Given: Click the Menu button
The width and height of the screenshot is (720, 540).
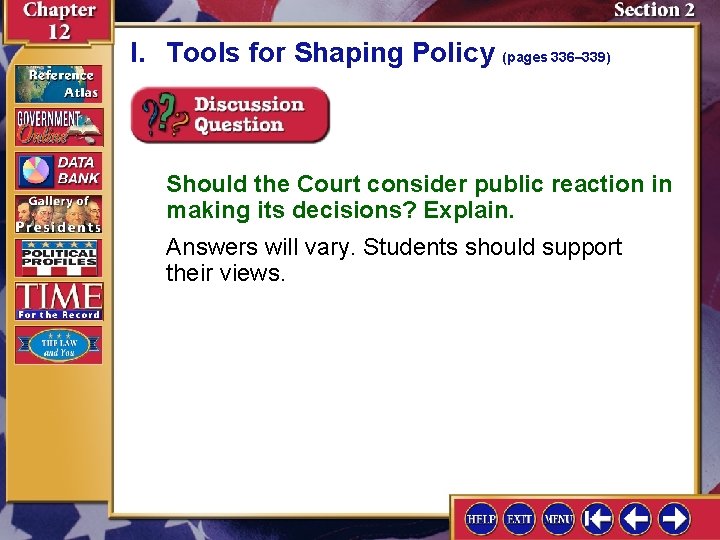Looking at the screenshot, I should click(x=558, y=519).
